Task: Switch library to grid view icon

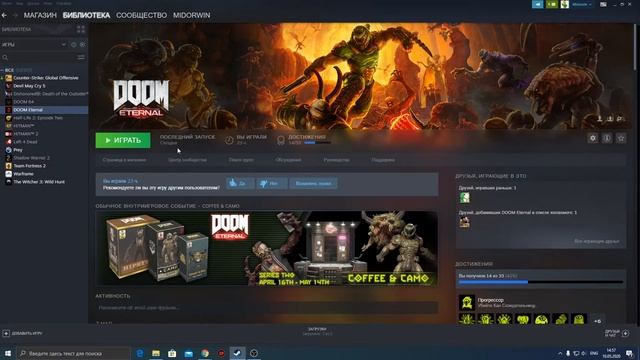Action: click(x=81, y=29)
